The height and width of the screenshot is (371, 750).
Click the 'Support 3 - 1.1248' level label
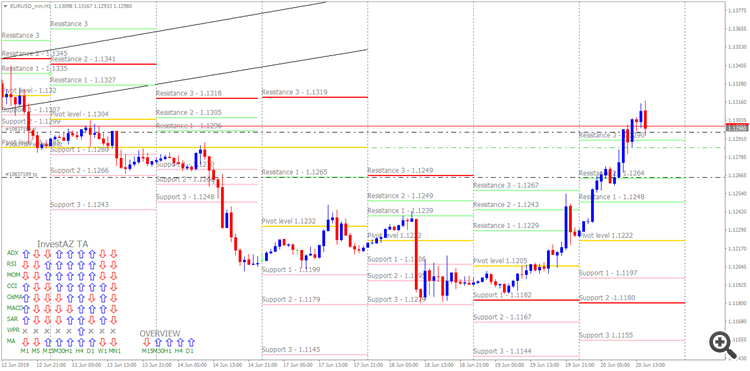click(x=185, y=197)
